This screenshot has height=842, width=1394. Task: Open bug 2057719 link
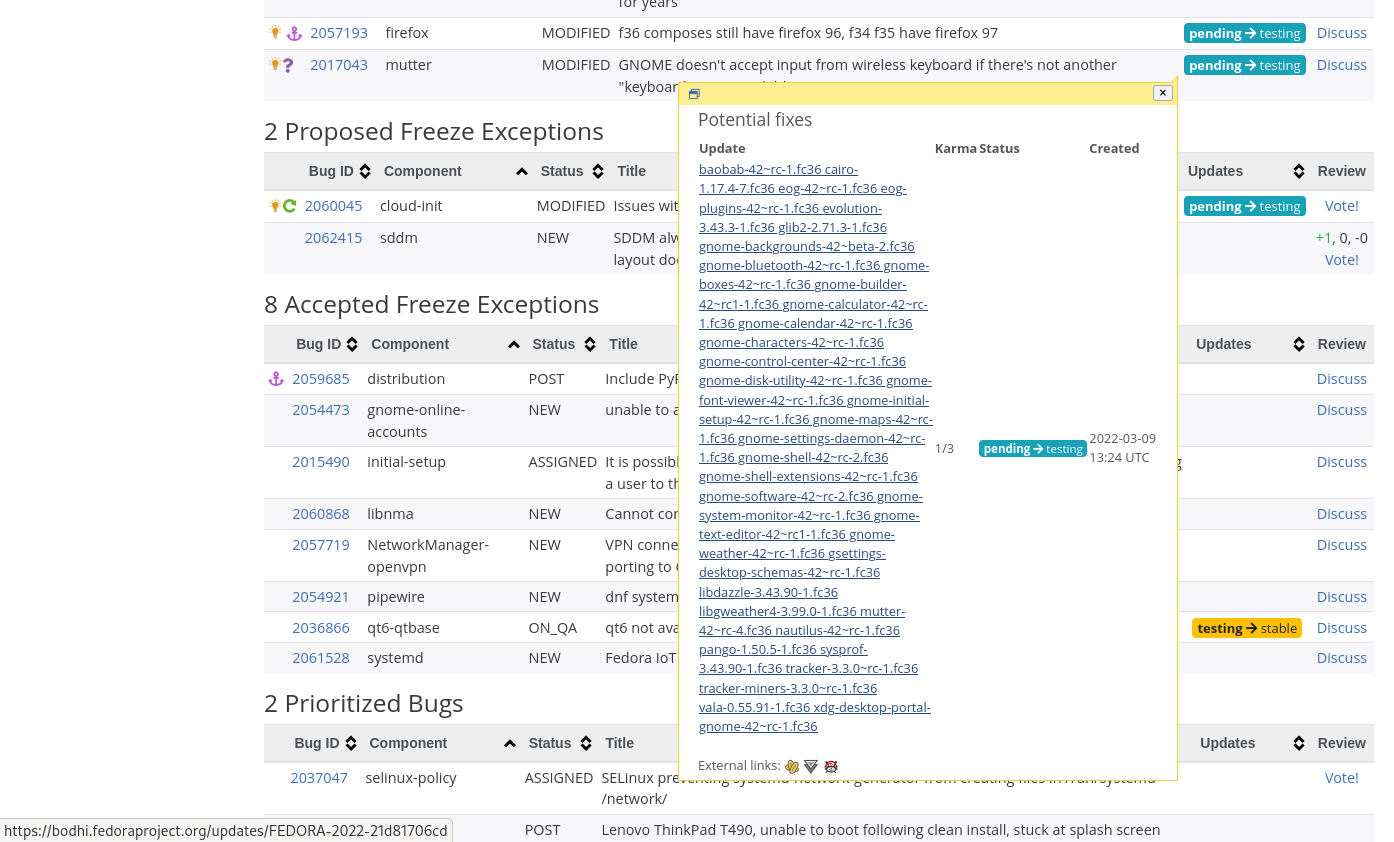point(321,545)
